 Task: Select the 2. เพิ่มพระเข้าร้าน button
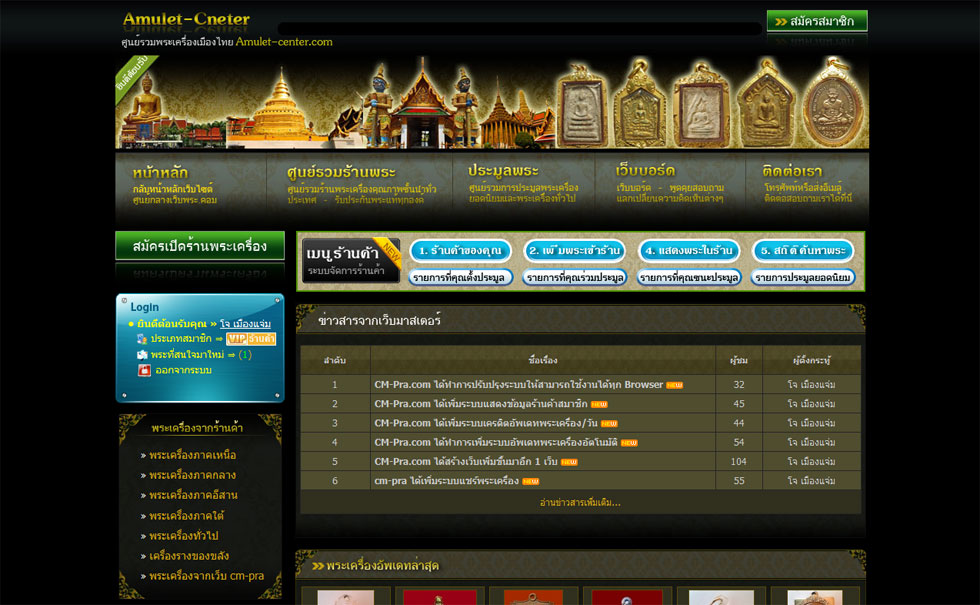coord(575,250)
